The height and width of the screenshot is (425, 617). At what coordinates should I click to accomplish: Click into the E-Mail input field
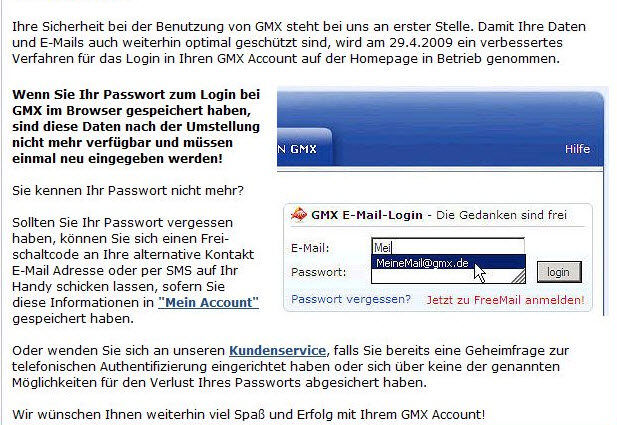pyautogui.click(x=448, y=246)
